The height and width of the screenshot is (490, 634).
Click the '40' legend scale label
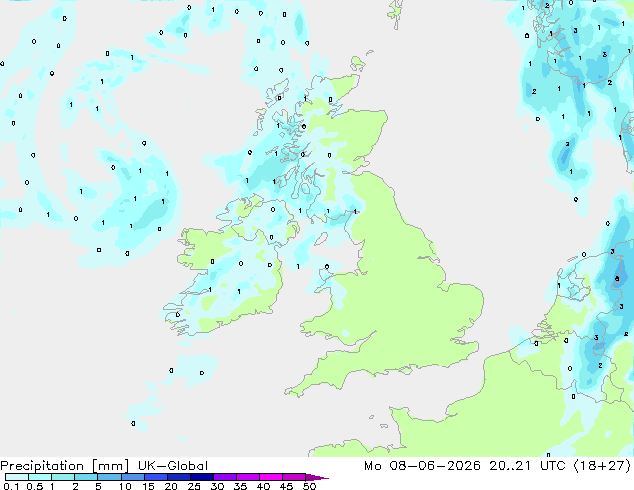(264, 486)
